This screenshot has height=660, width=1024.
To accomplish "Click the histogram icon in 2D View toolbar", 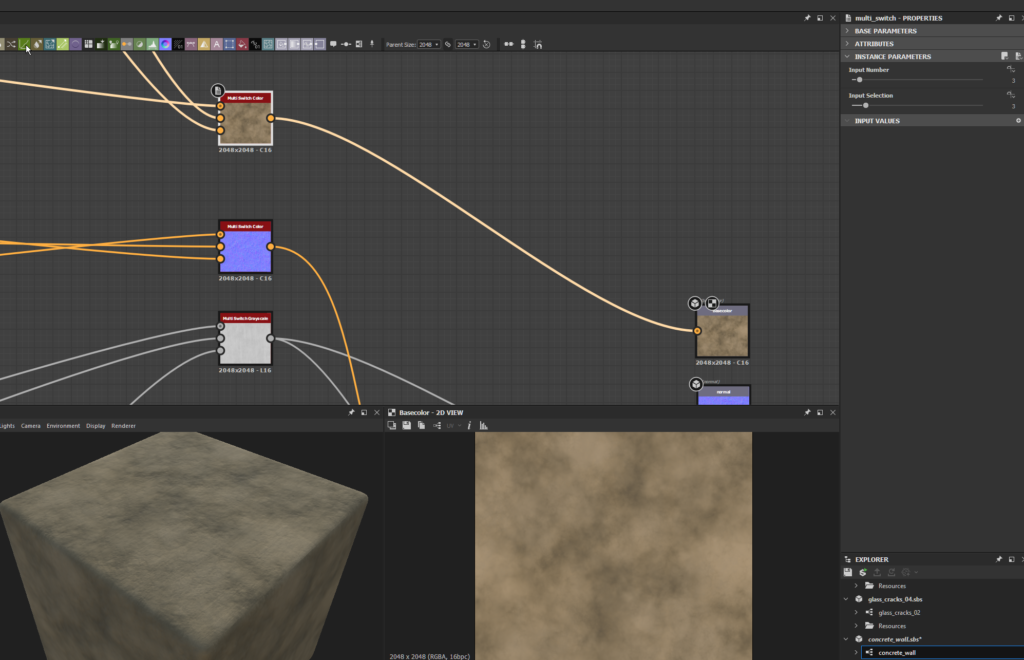I will pos(483,425).
